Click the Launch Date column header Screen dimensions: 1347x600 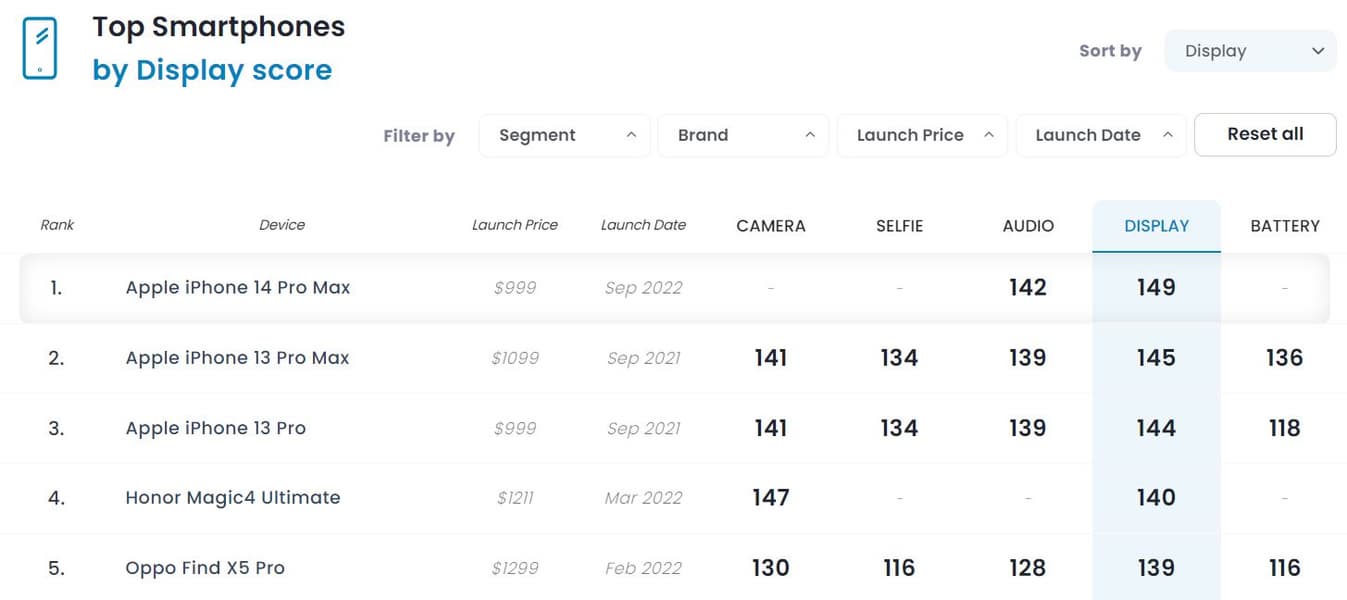(643, 225)
